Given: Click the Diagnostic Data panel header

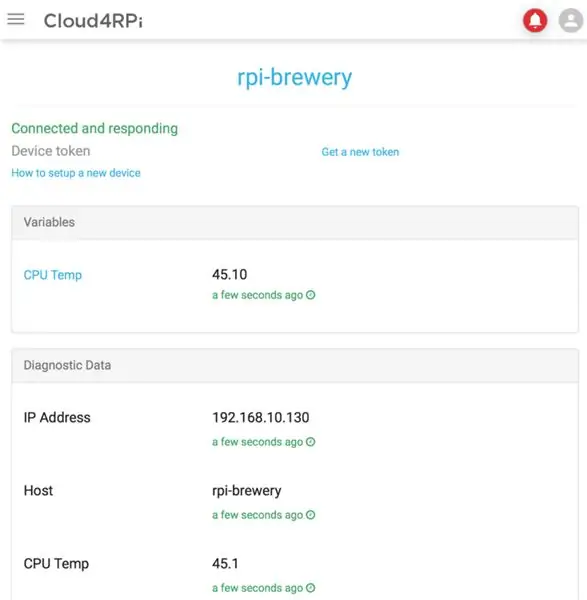Looking at the screenshot, I should click(295, 365).
